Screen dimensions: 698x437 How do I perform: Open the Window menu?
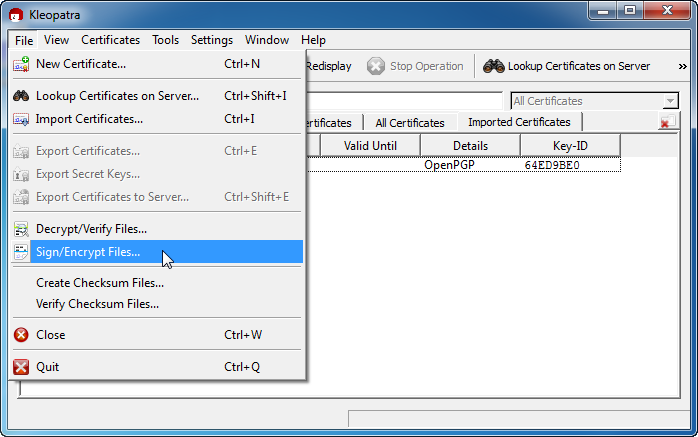click(x=267, y=40)
